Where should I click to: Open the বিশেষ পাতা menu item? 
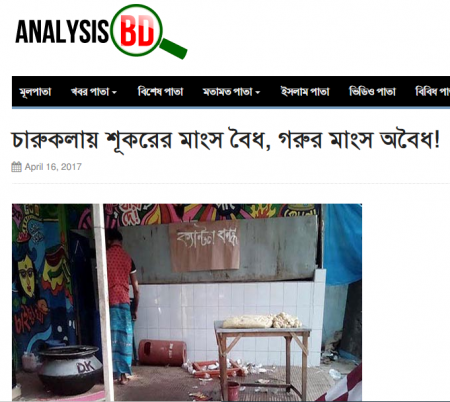[160, 92]
